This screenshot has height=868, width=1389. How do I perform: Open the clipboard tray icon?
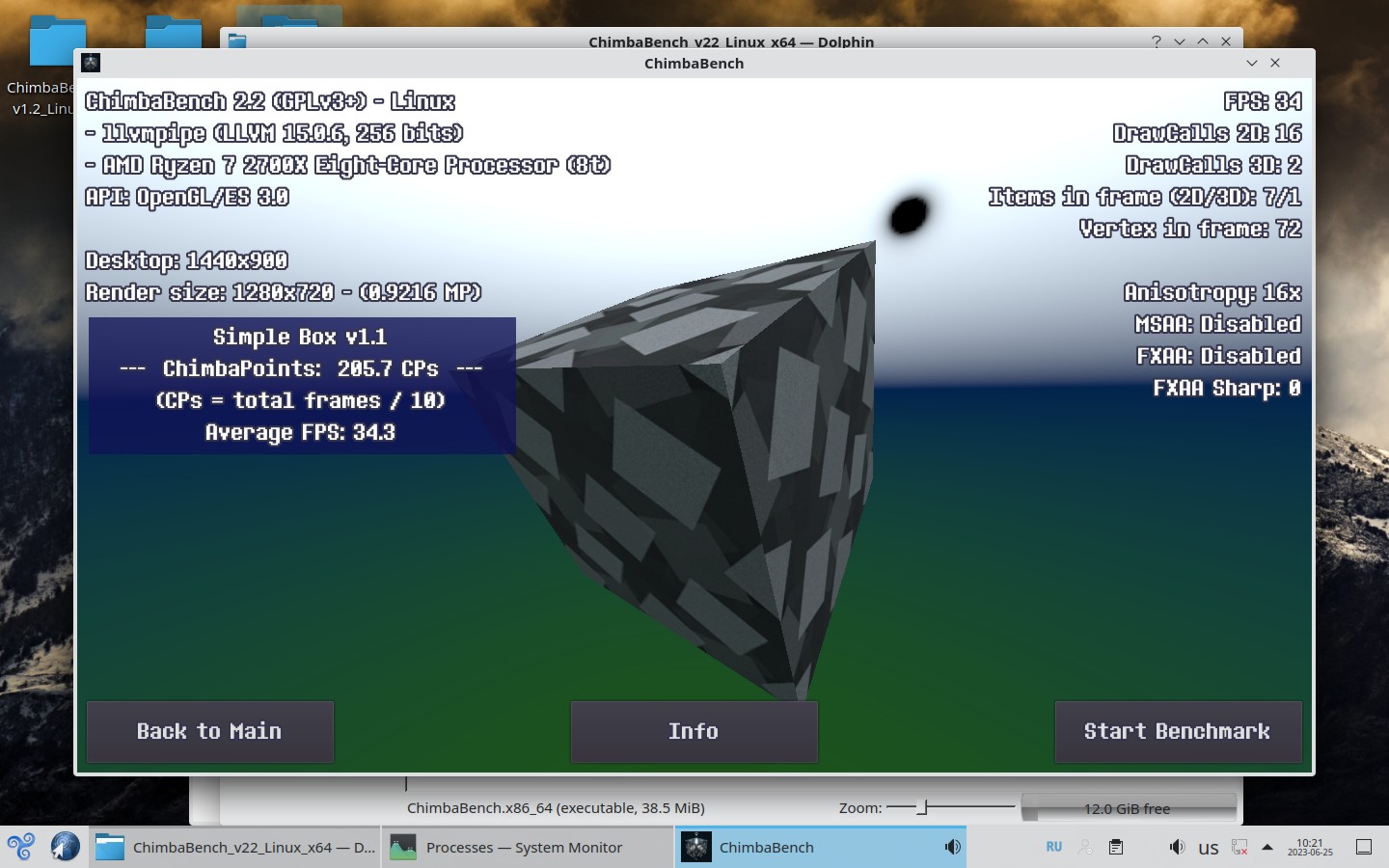[x=1116, y=847]
